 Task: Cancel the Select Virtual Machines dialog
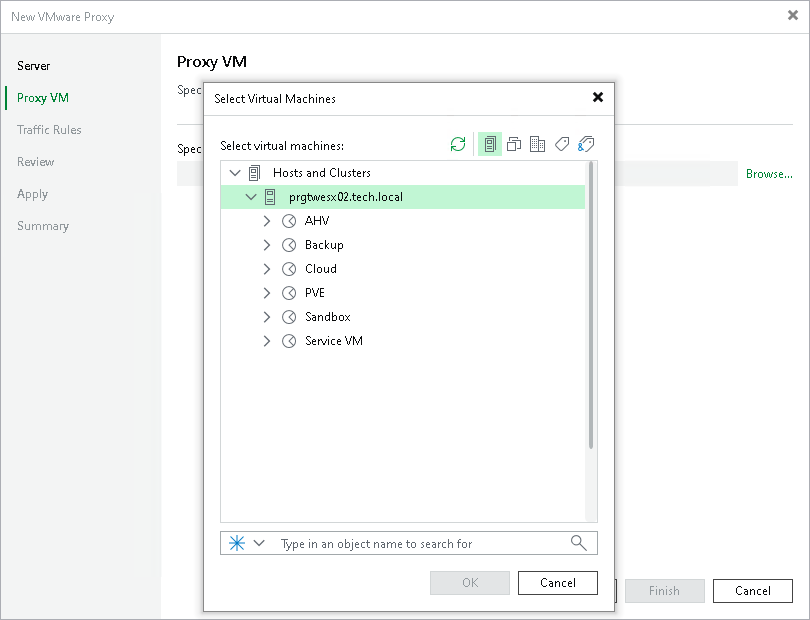click(x=557, y=583)
